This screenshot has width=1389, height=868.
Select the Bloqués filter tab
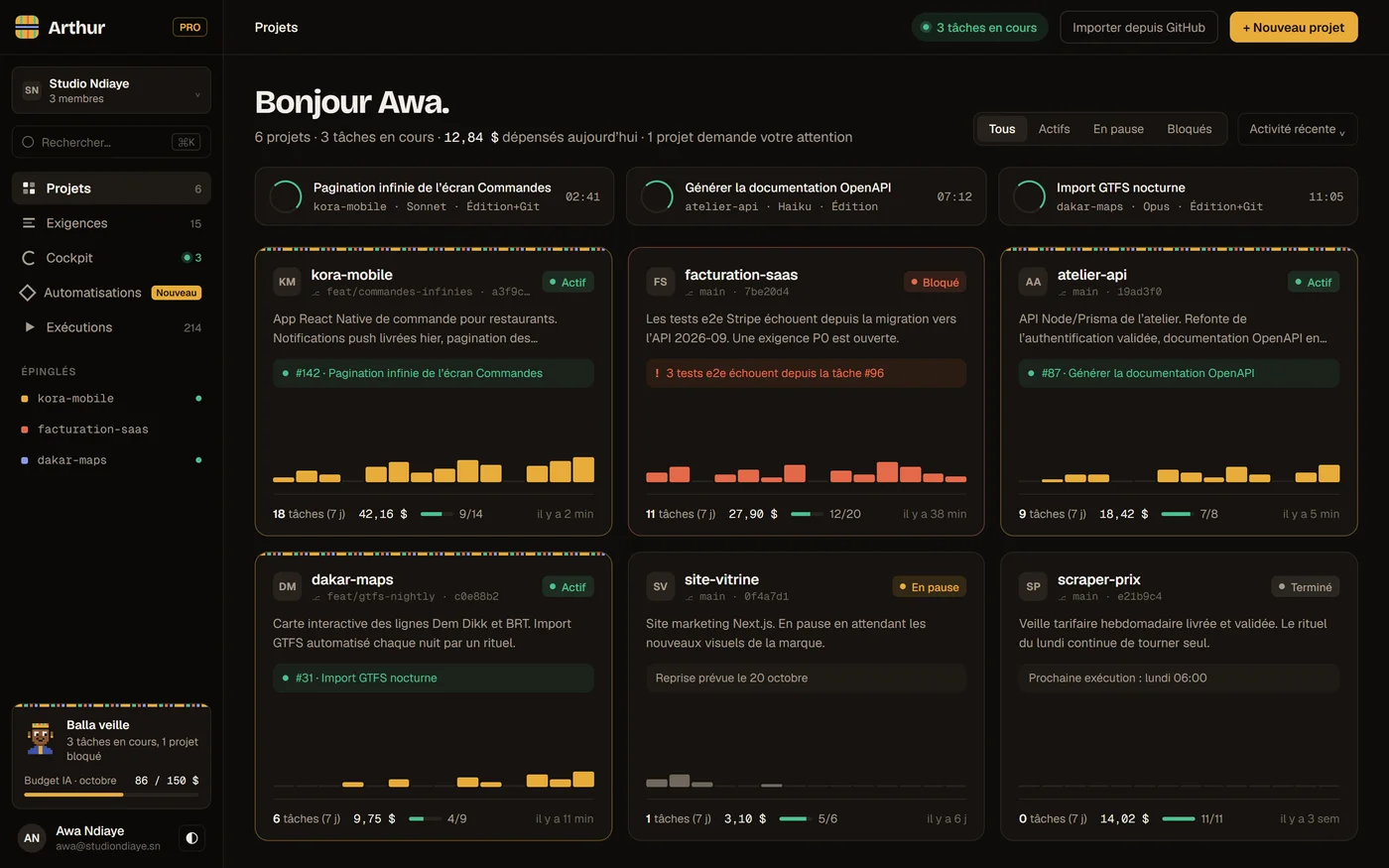click(x=1190, y=129)
